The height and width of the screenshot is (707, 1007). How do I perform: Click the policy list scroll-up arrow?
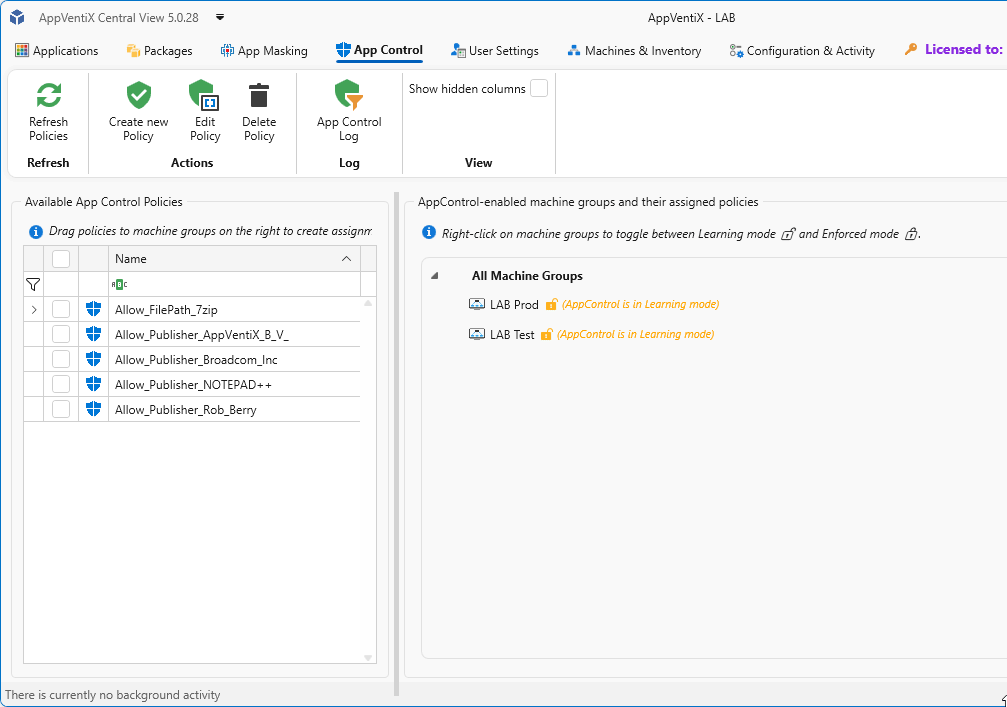click(368, 303)
